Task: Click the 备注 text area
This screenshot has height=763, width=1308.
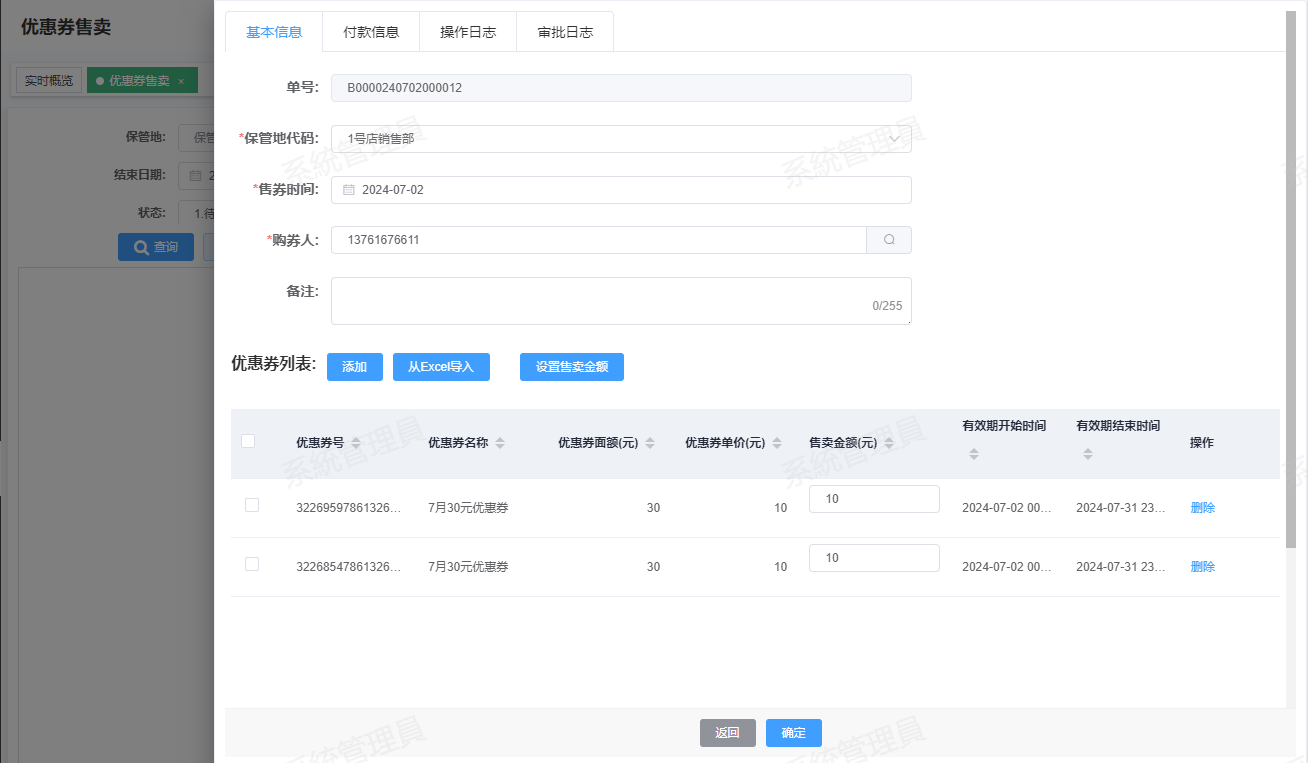Action: [x=620, y=301]
